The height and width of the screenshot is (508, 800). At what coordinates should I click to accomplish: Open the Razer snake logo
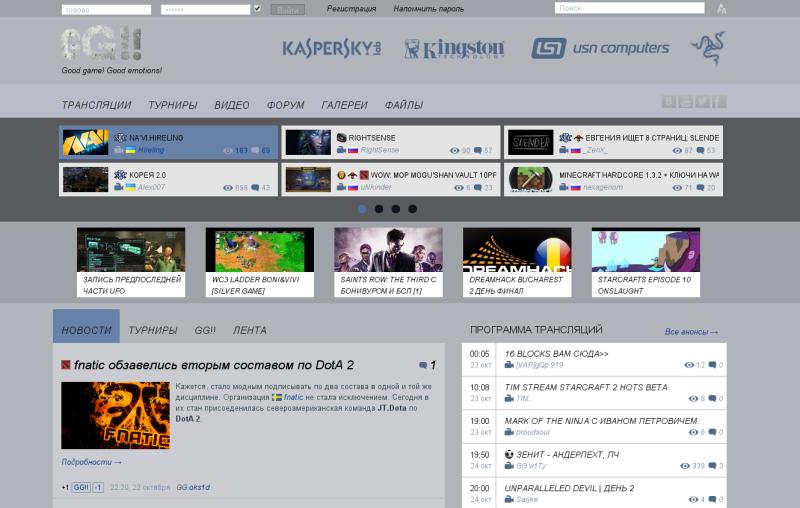pos(708,48)
